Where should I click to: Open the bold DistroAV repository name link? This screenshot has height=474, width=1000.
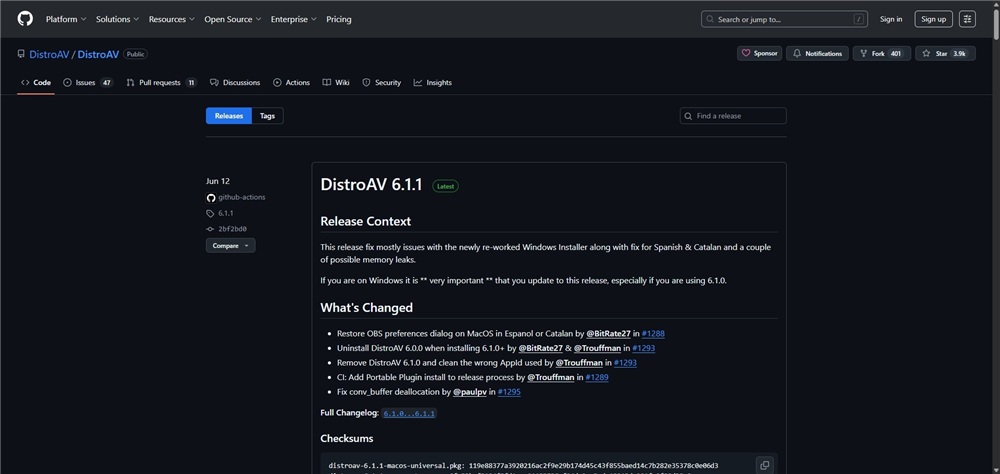point(98,54)
